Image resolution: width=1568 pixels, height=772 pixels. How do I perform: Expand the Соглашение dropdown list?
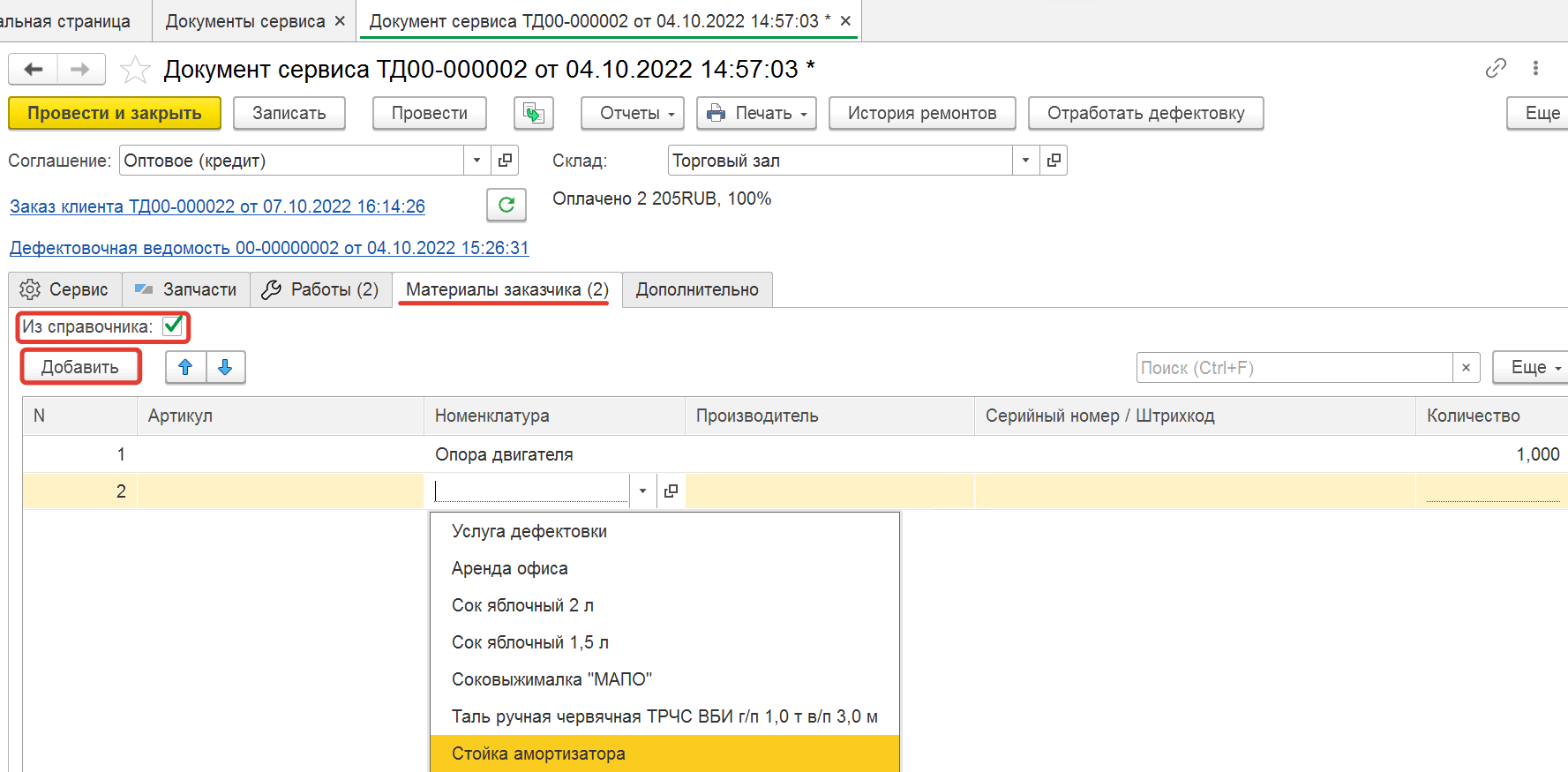(x=476, y=161)
